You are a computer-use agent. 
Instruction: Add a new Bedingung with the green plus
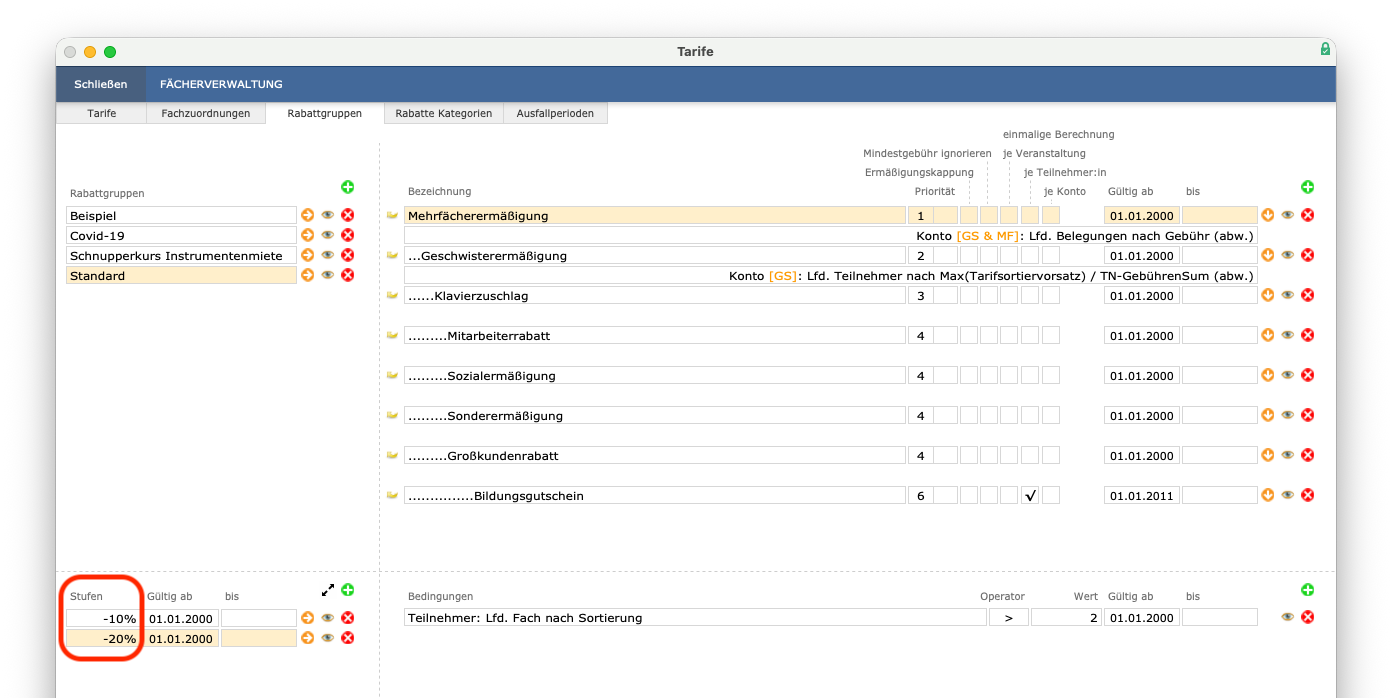click(x=1307, y=589)
